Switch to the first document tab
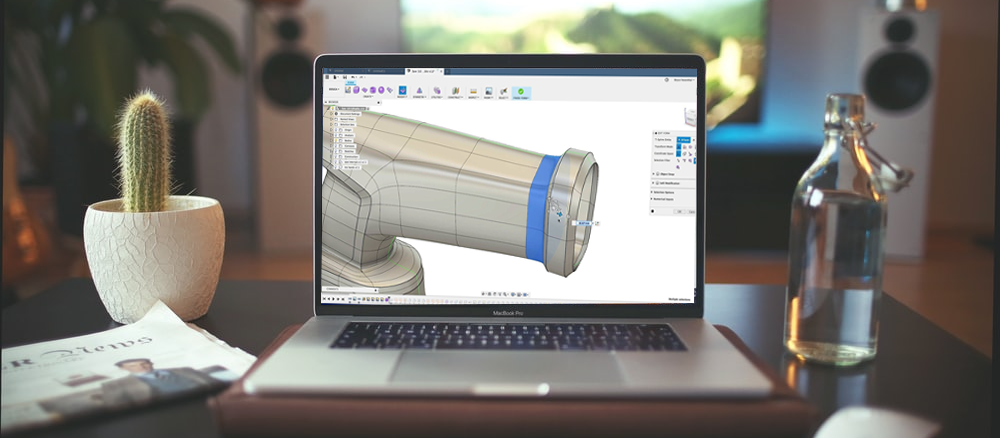 click(344, 71)
